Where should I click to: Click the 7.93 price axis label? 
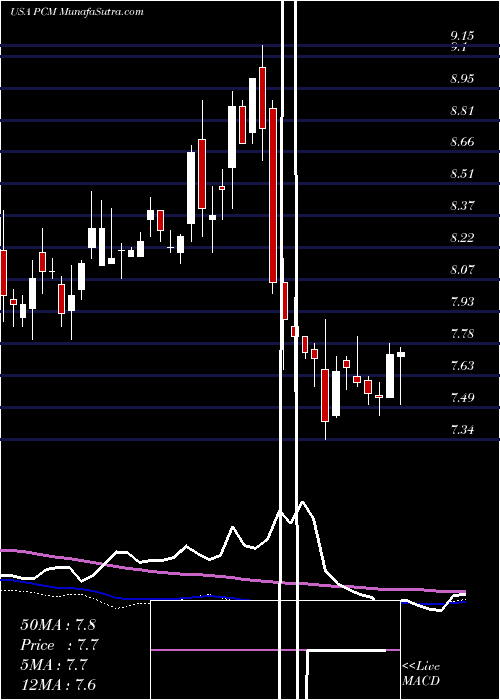462,302
